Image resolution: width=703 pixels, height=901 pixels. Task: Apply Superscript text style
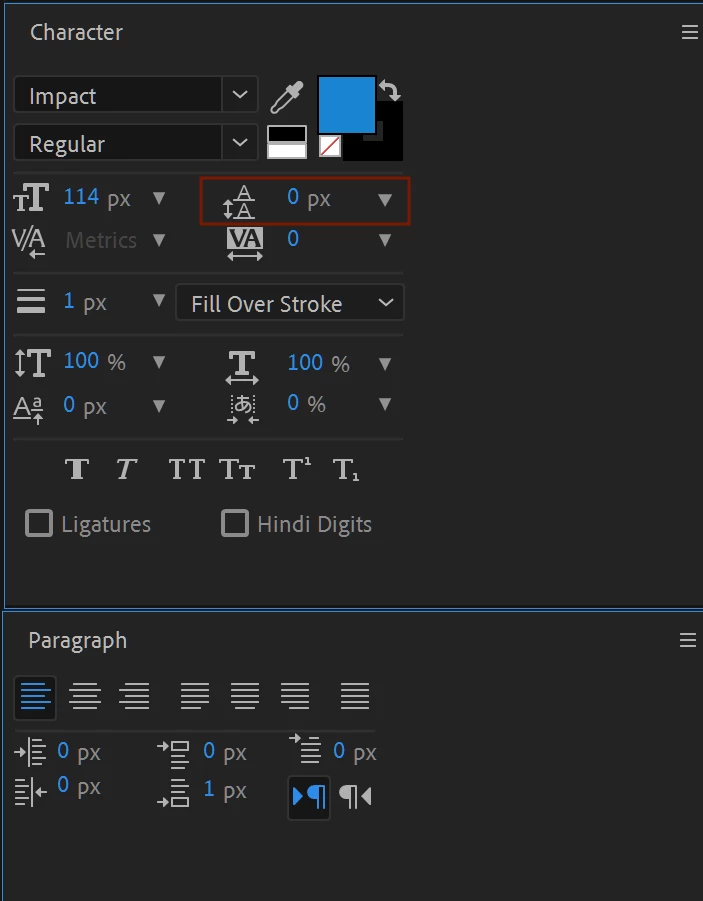pyautogui.click(x=297, y=469)
